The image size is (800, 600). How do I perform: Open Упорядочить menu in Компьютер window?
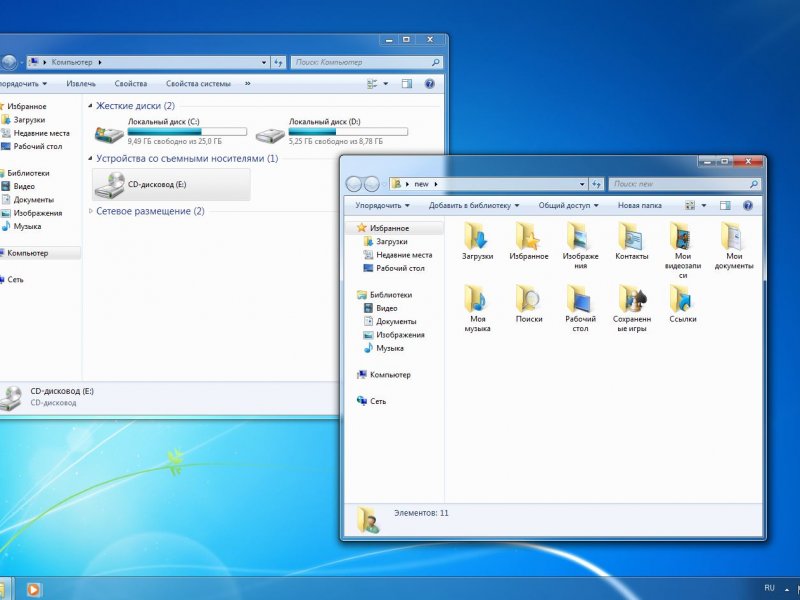23,84
